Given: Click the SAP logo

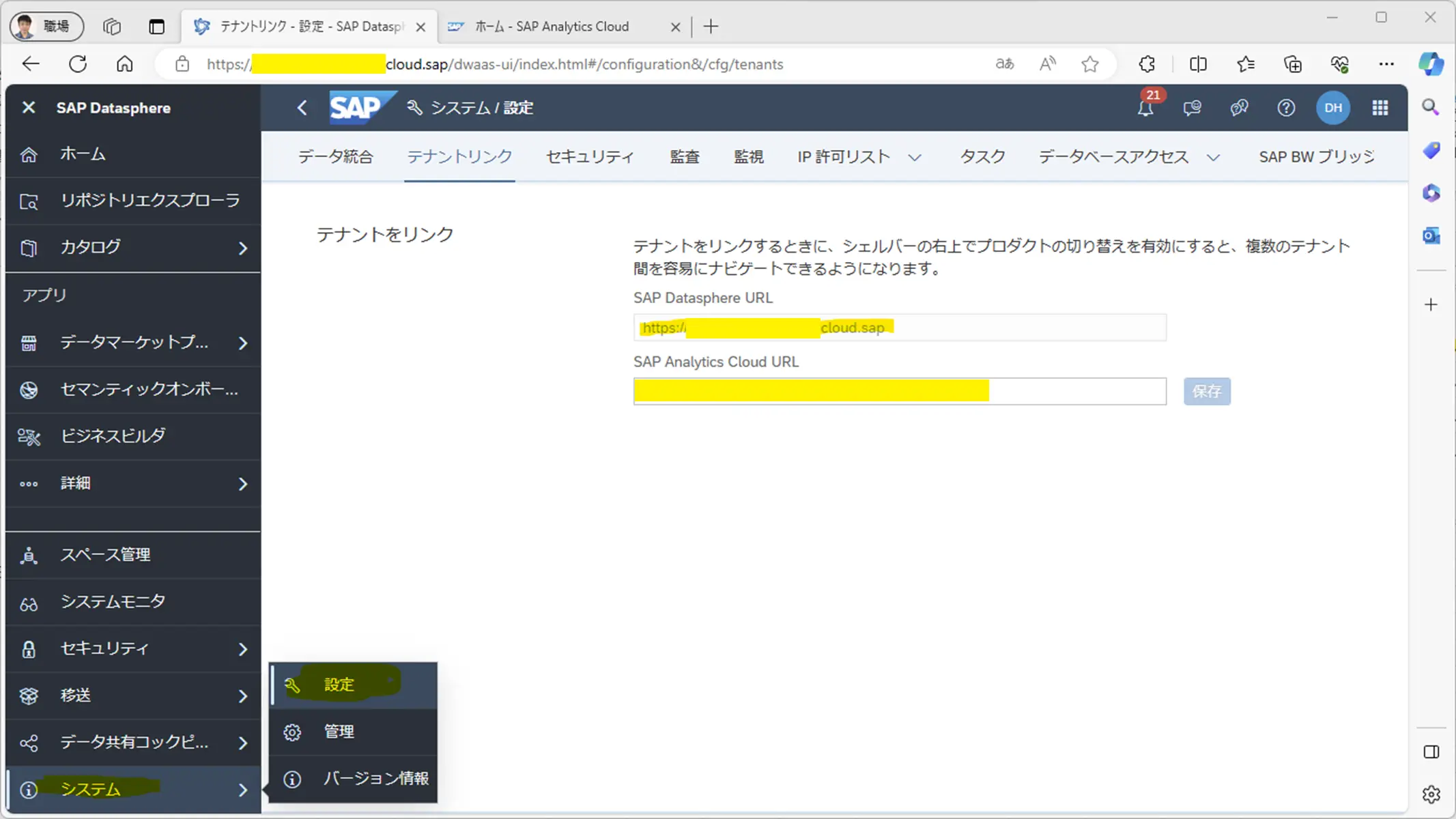Looking at the screenshot, I should (362, 107).
